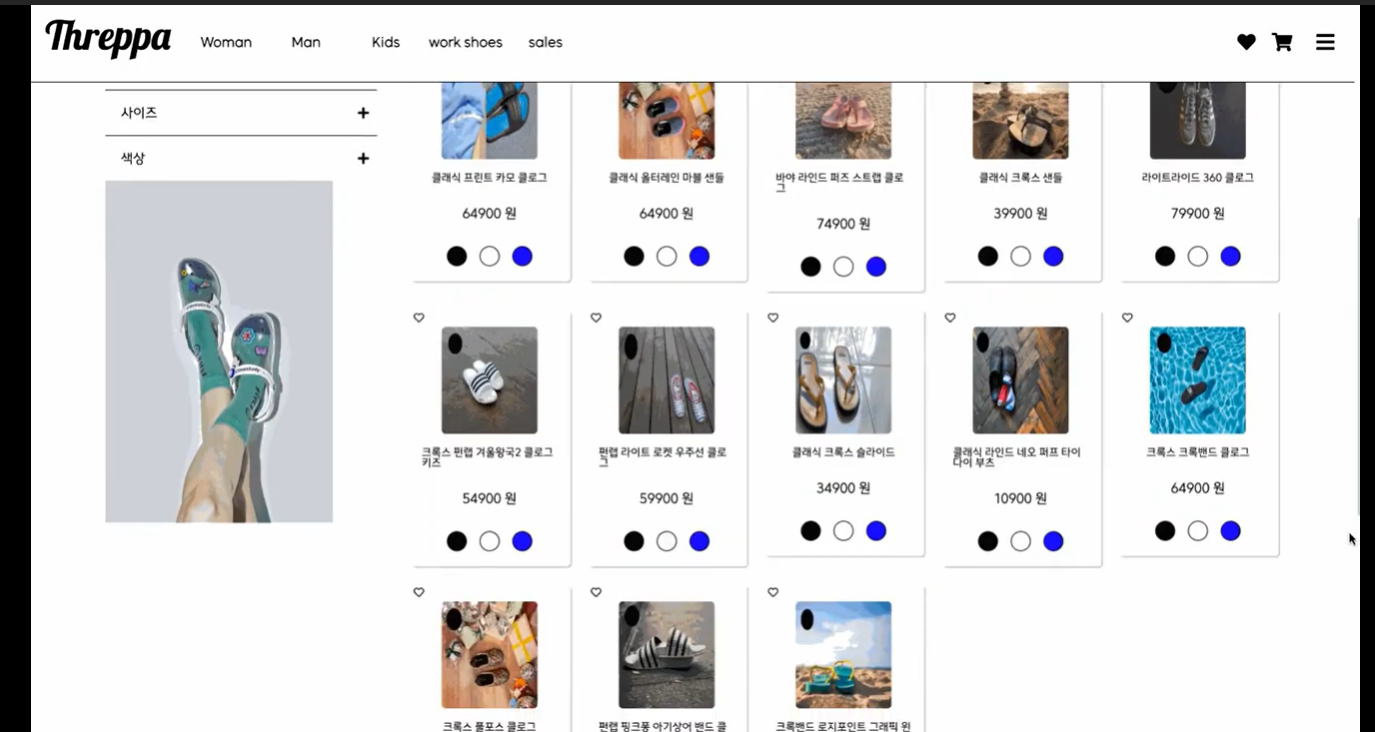Favorite 클래식 크록스 슬라이드 with its heart icon

click(773, 318)
